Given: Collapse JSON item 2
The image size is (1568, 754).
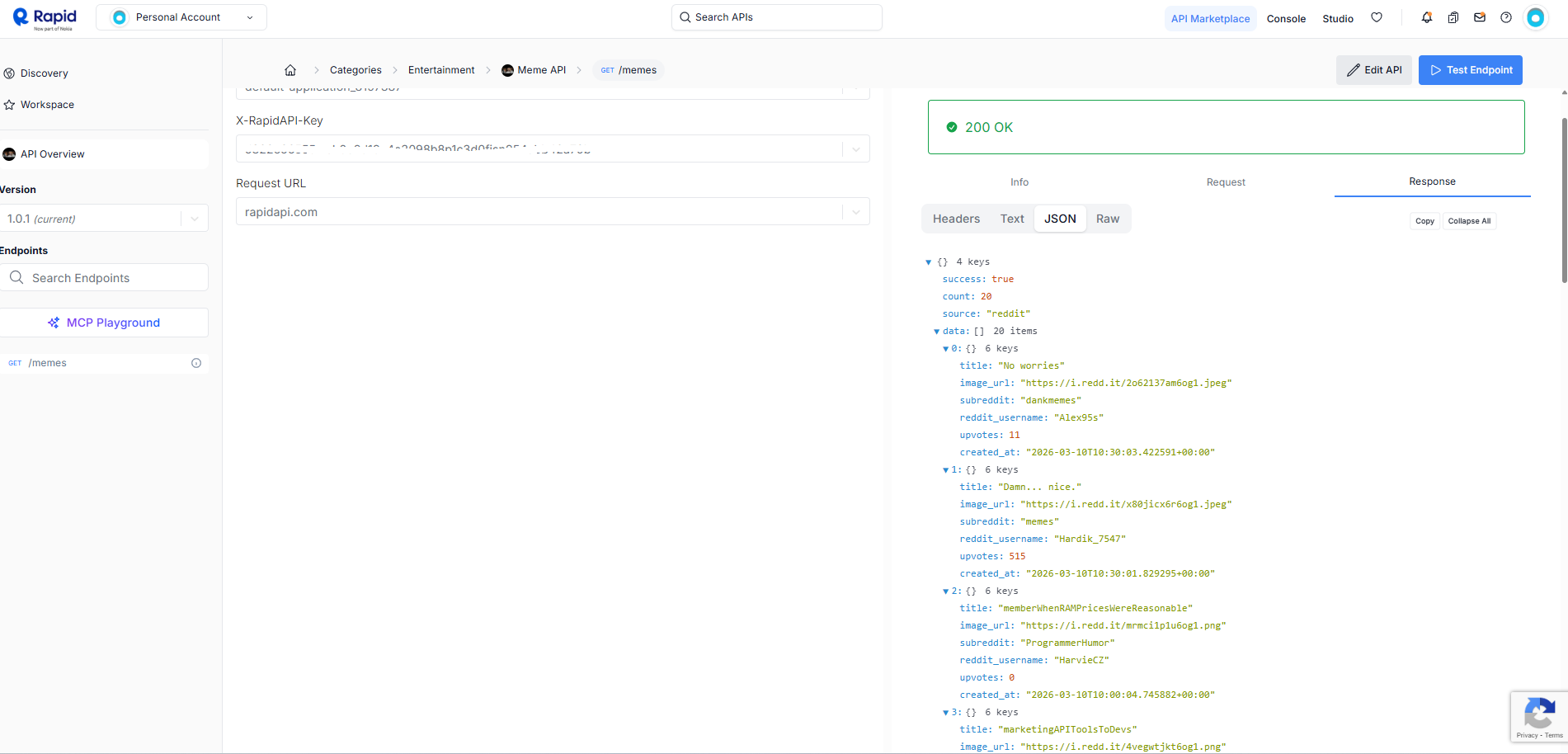Looking at the screenshot, I should [946, 591].
